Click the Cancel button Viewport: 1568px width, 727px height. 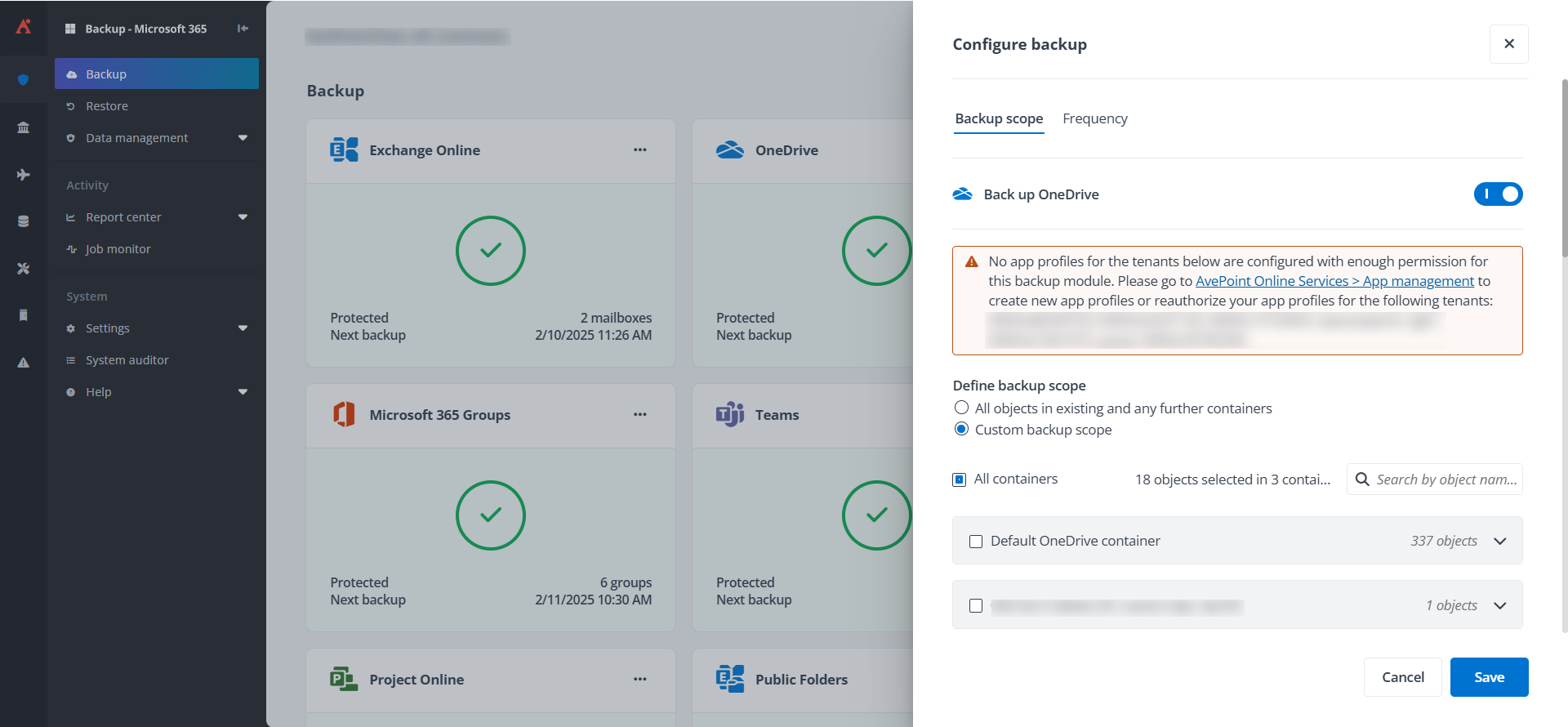[x=1403, y=677]
